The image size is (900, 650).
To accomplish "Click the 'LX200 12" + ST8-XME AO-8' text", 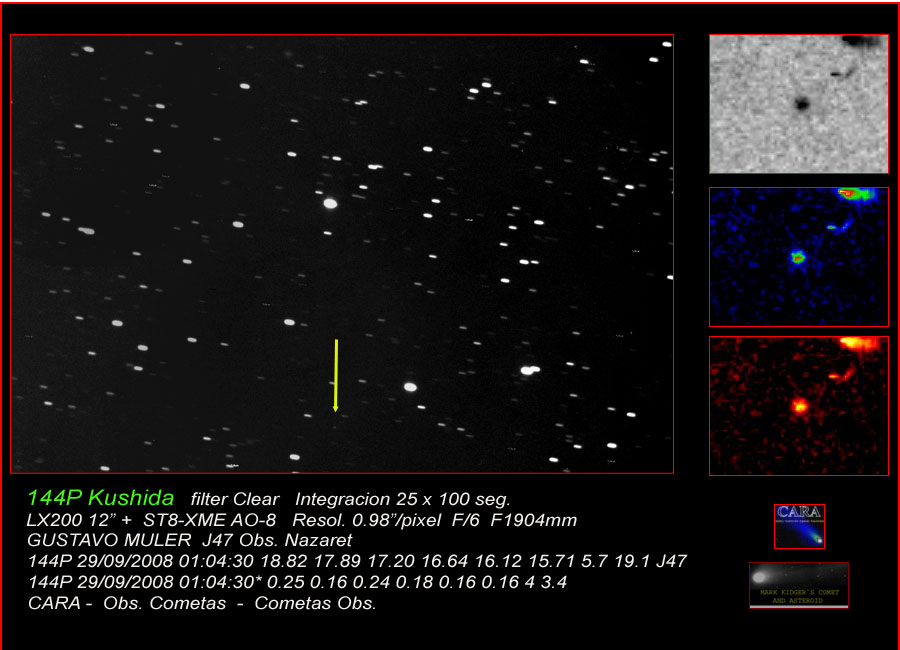I will tap(152, 520).
